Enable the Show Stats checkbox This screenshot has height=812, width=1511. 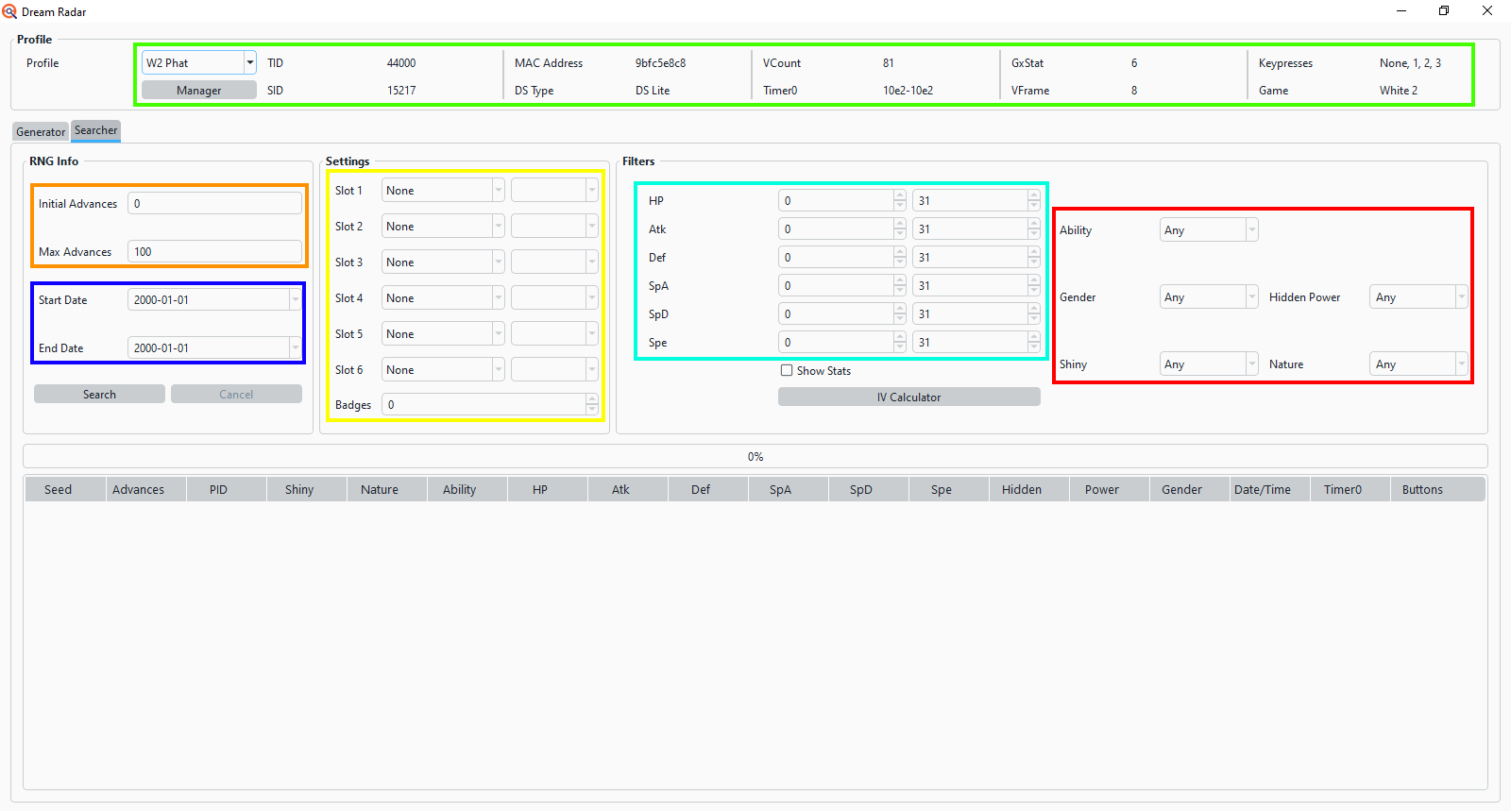point(787,371)
